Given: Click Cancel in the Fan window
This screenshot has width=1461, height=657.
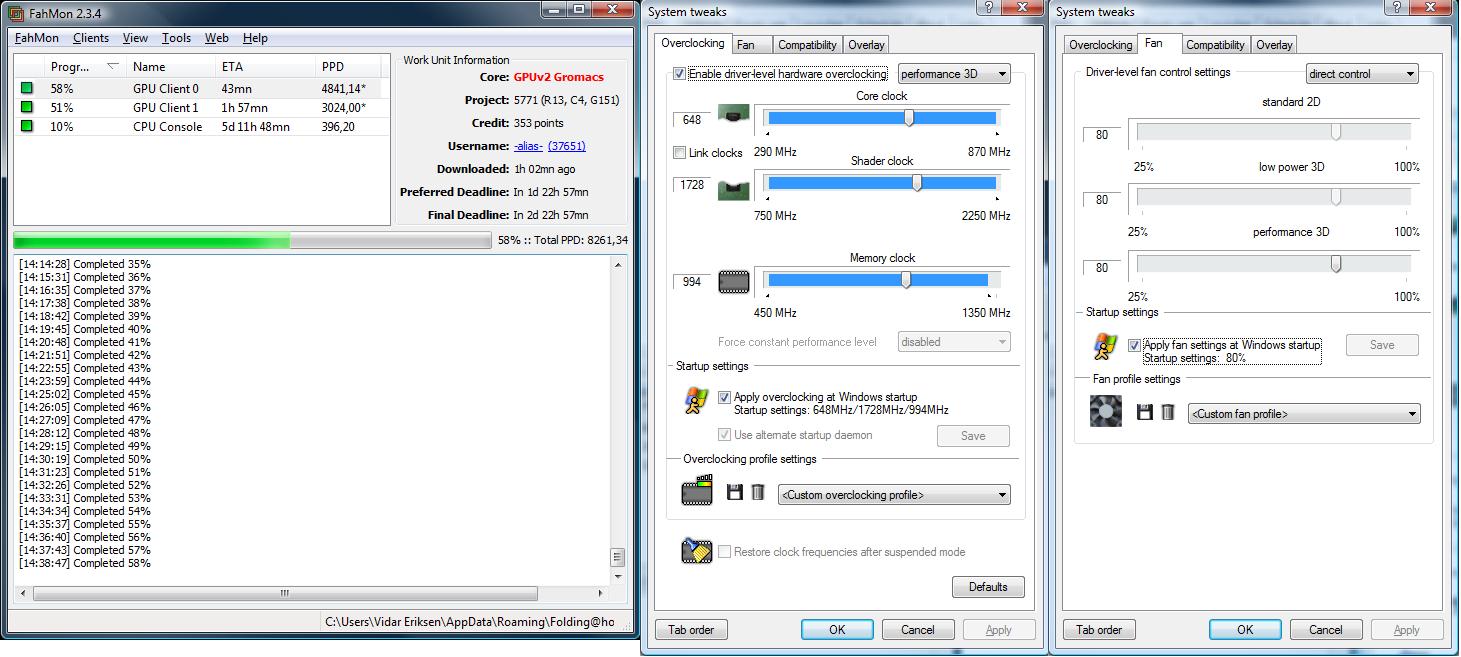Looking at the screenshot, I should click(x=1325, y=630).
